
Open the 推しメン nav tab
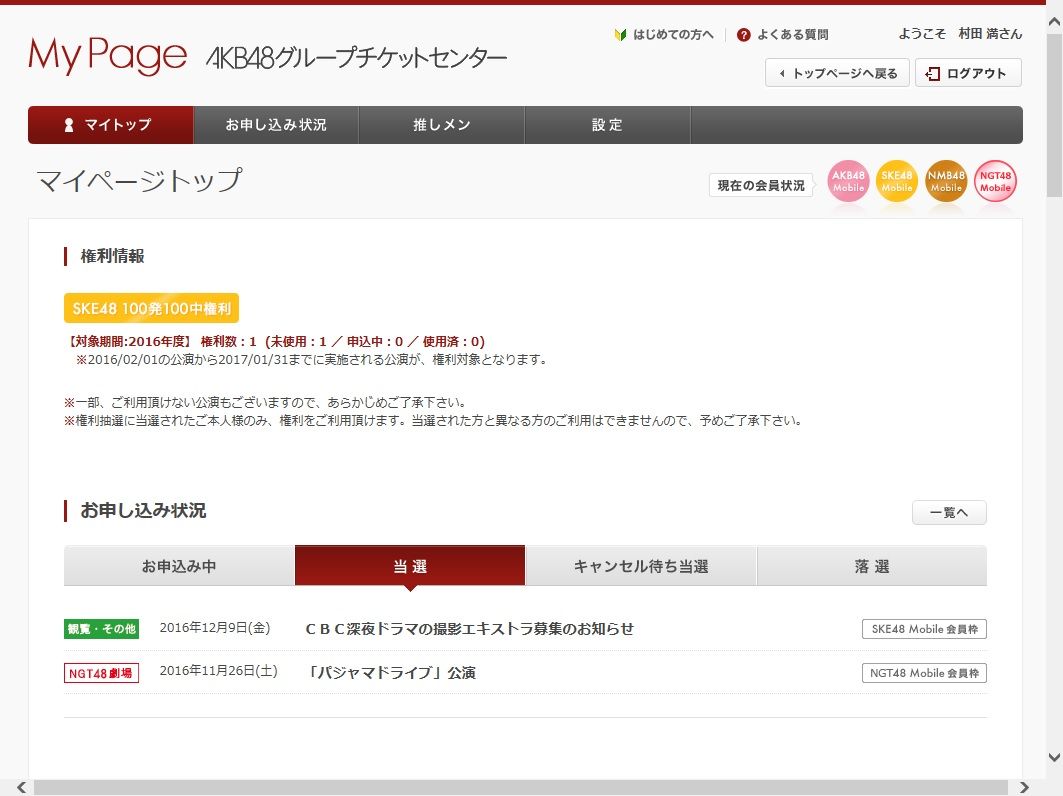point(441,125)
